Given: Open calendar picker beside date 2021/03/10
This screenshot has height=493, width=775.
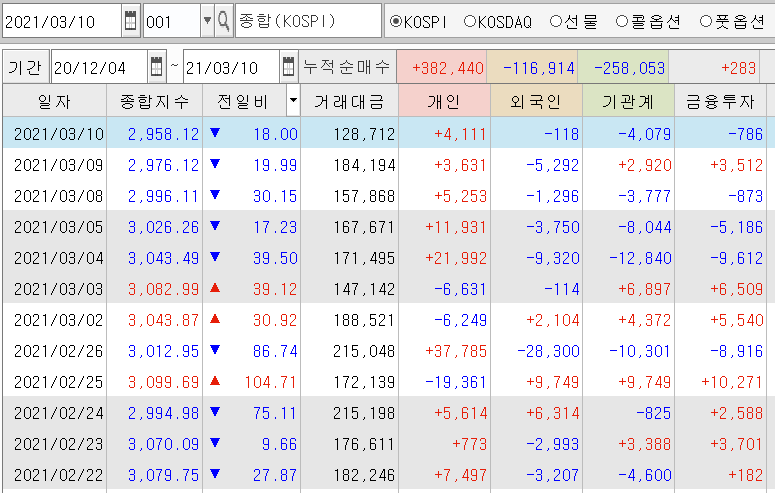Looking at the screenshot, I should click(x=130, y=21).
